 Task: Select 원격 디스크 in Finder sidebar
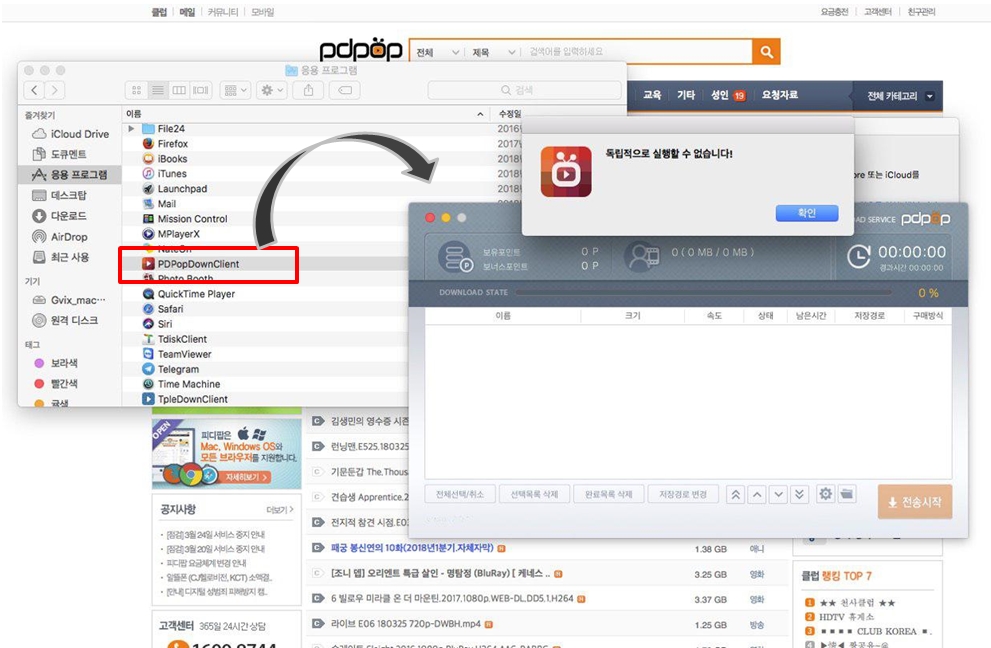click(65, 320)
